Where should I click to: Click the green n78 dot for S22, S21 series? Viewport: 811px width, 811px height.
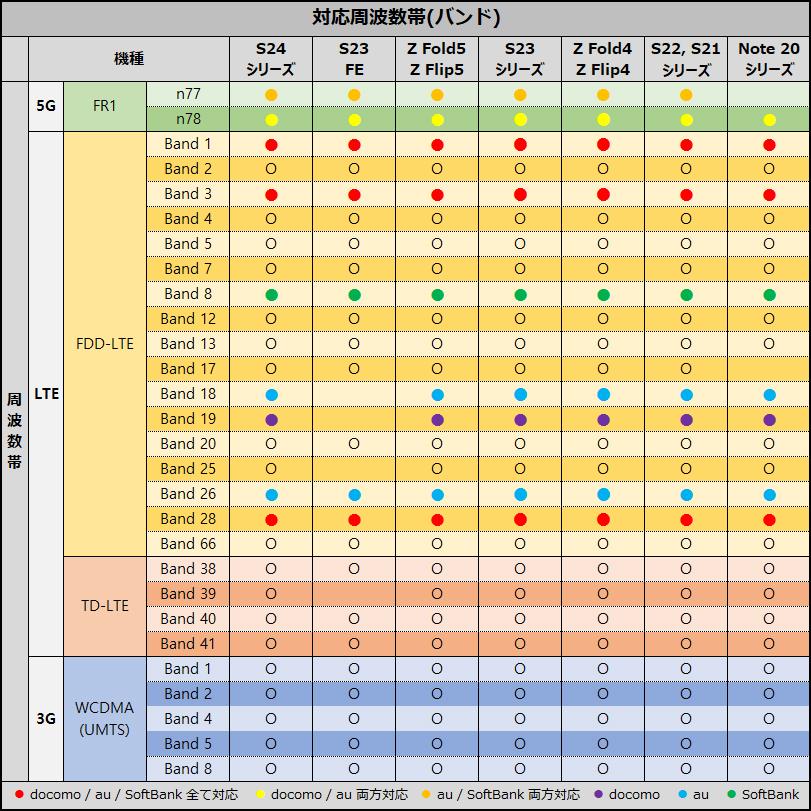686,118
